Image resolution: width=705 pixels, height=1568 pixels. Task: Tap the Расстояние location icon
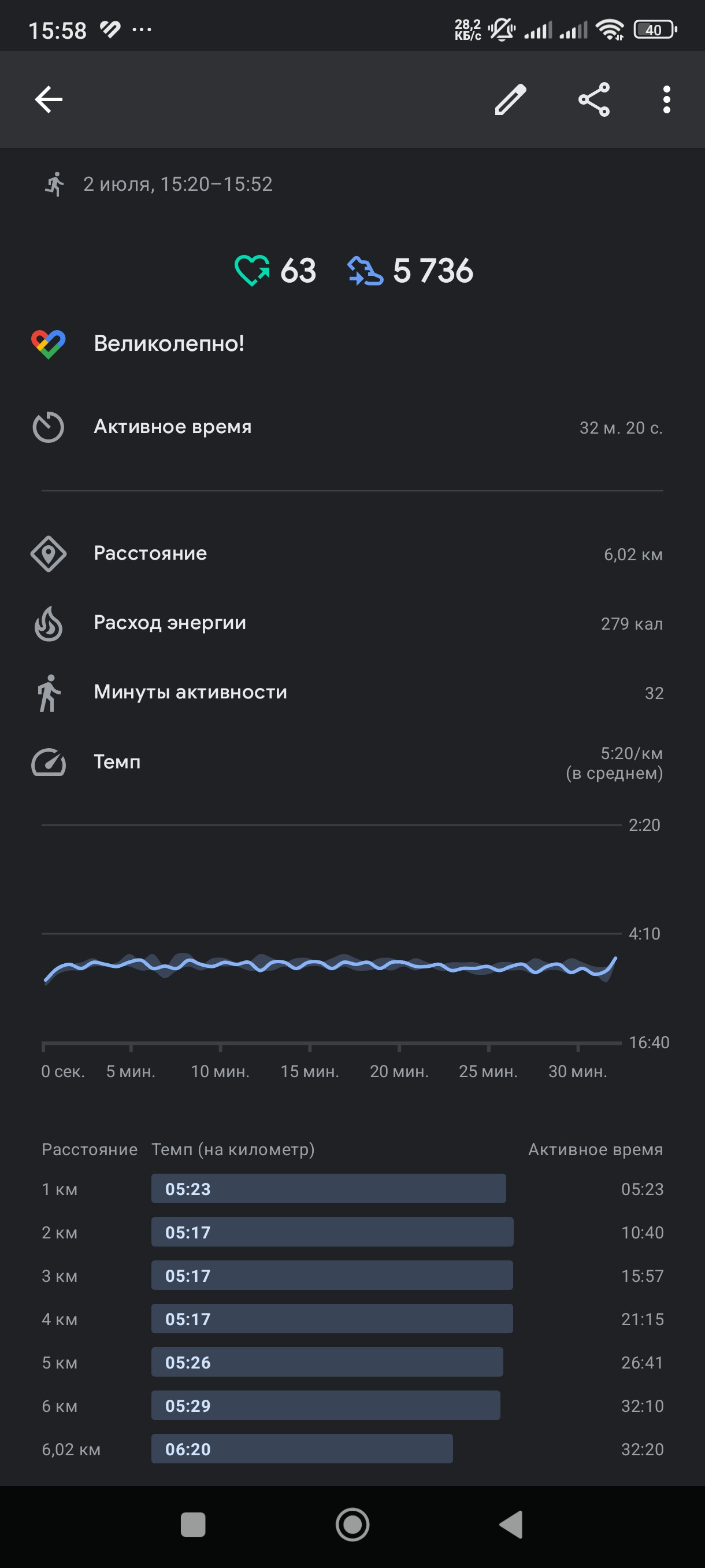pos(48,554)
